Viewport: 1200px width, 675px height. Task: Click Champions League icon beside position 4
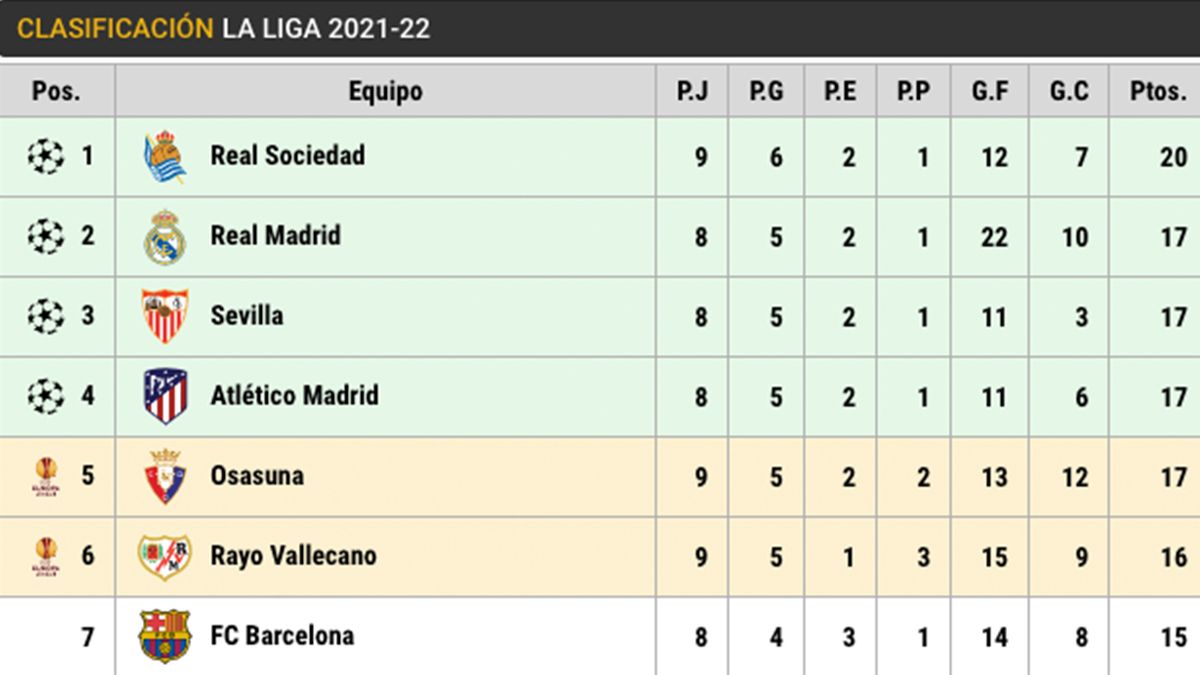point(45,396)
